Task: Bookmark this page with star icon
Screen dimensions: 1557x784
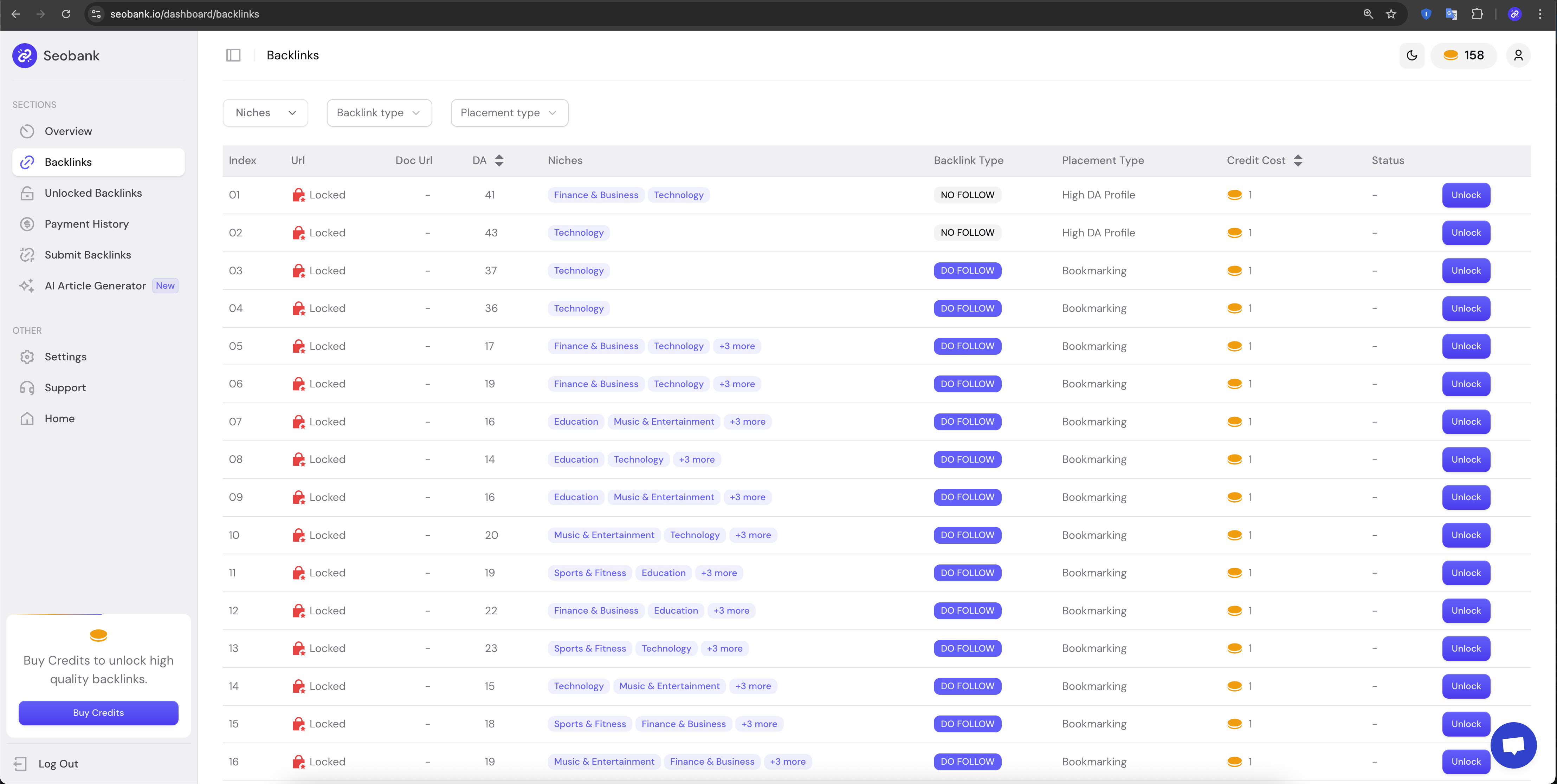Action: click(x=1391, y=14)
